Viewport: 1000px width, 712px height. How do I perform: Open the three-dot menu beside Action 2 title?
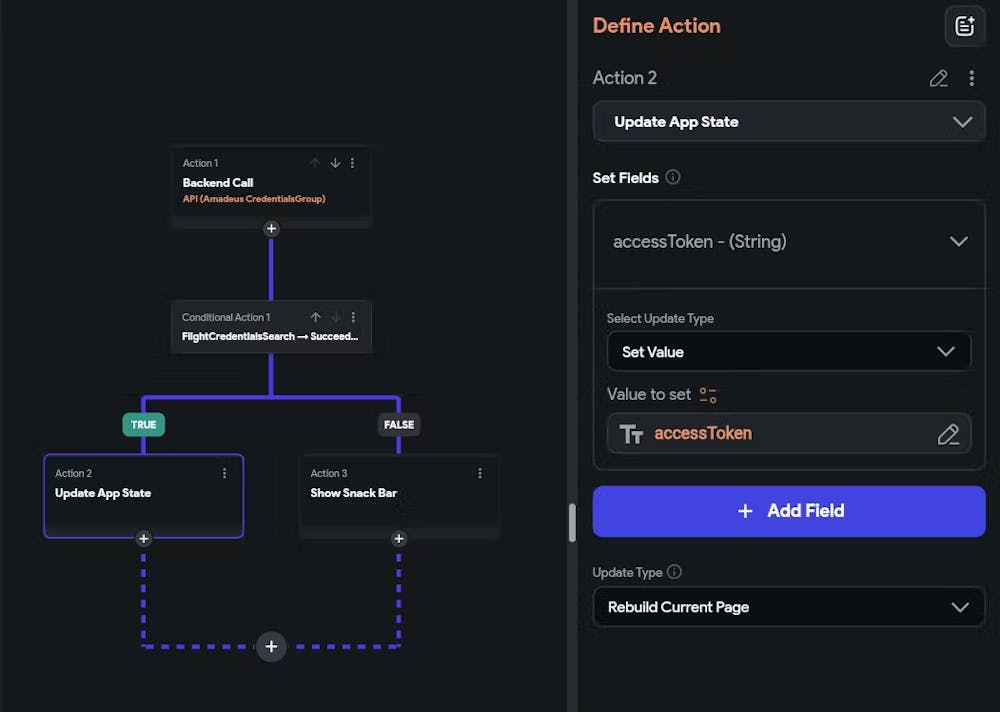971,78
